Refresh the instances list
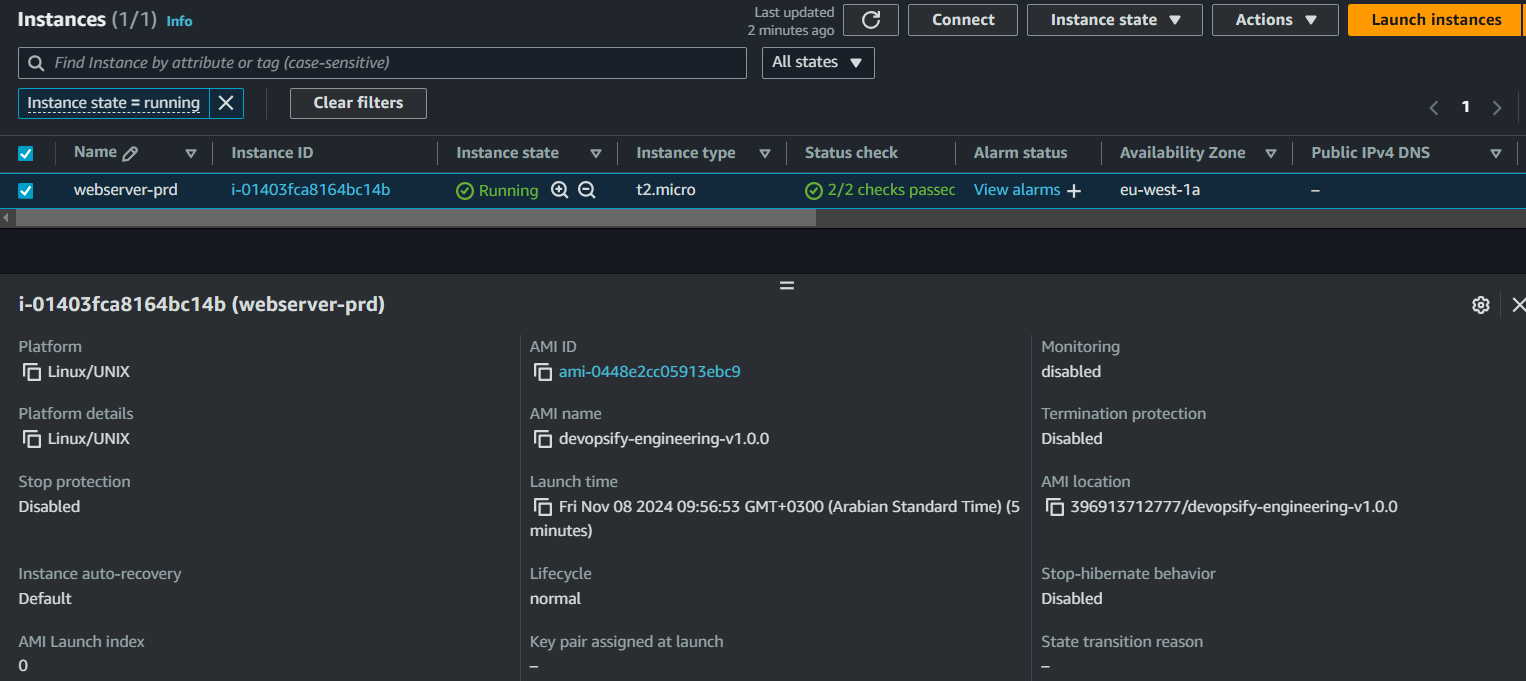The width and height of the screenshot is (1526, 681). [871, 20]
